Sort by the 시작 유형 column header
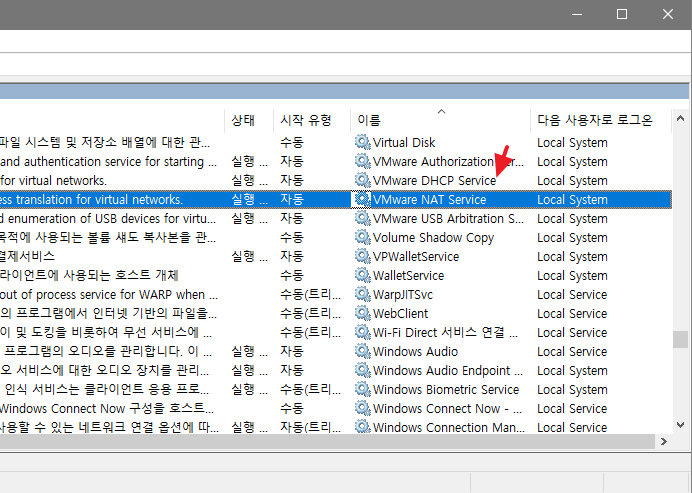 312,120
